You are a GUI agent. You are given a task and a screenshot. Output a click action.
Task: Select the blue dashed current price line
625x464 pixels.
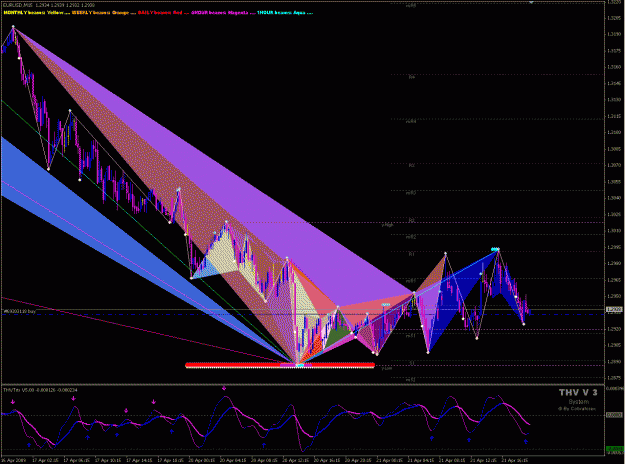[x=303, y=315]
